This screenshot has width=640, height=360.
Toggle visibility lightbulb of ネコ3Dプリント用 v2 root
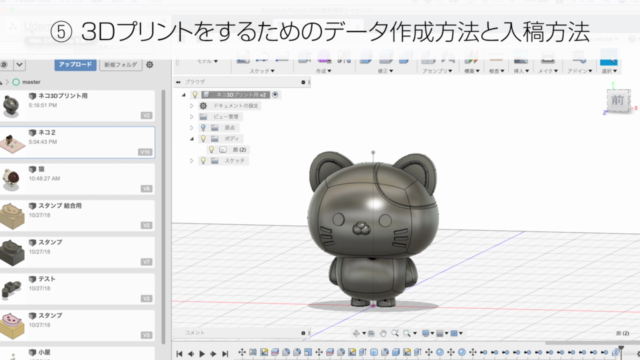[x=195, y=95]
